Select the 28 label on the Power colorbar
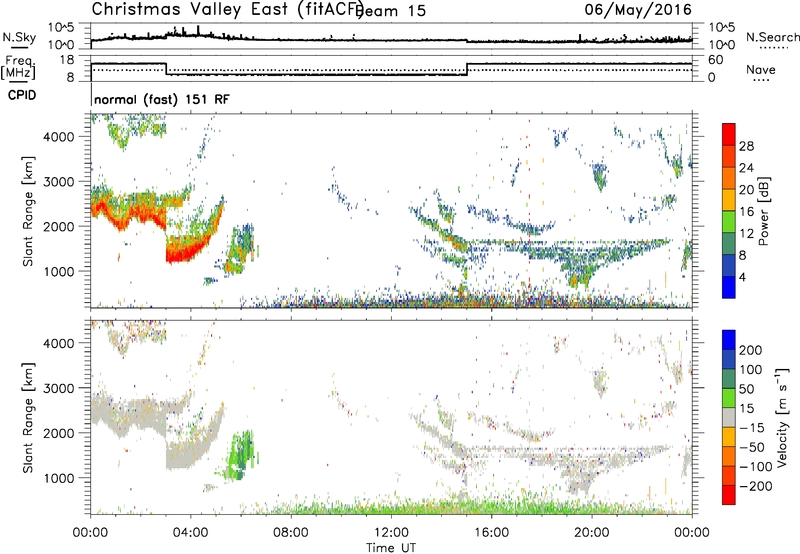The image size is (800, 554). pos(746,146)
